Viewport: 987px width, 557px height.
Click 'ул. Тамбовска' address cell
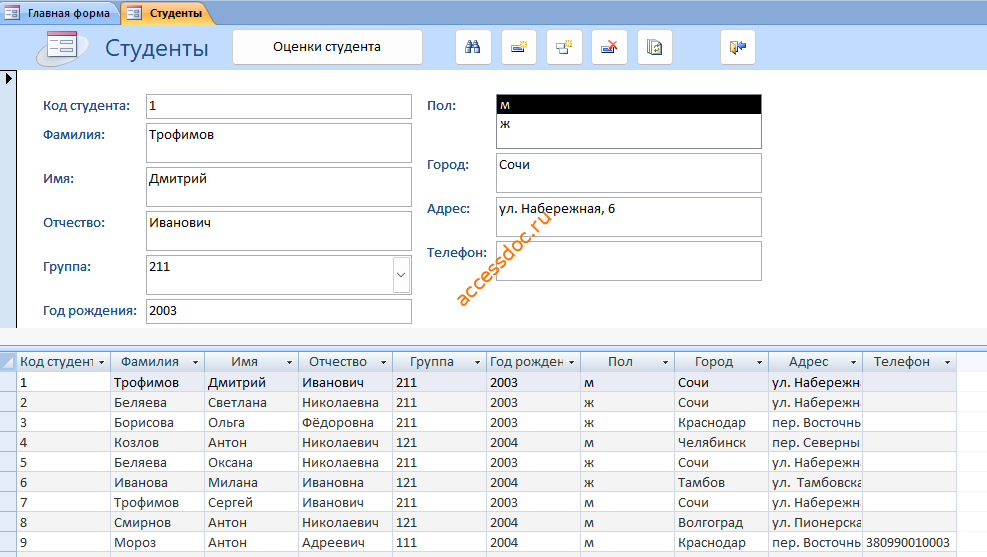(x=815, y=483)
